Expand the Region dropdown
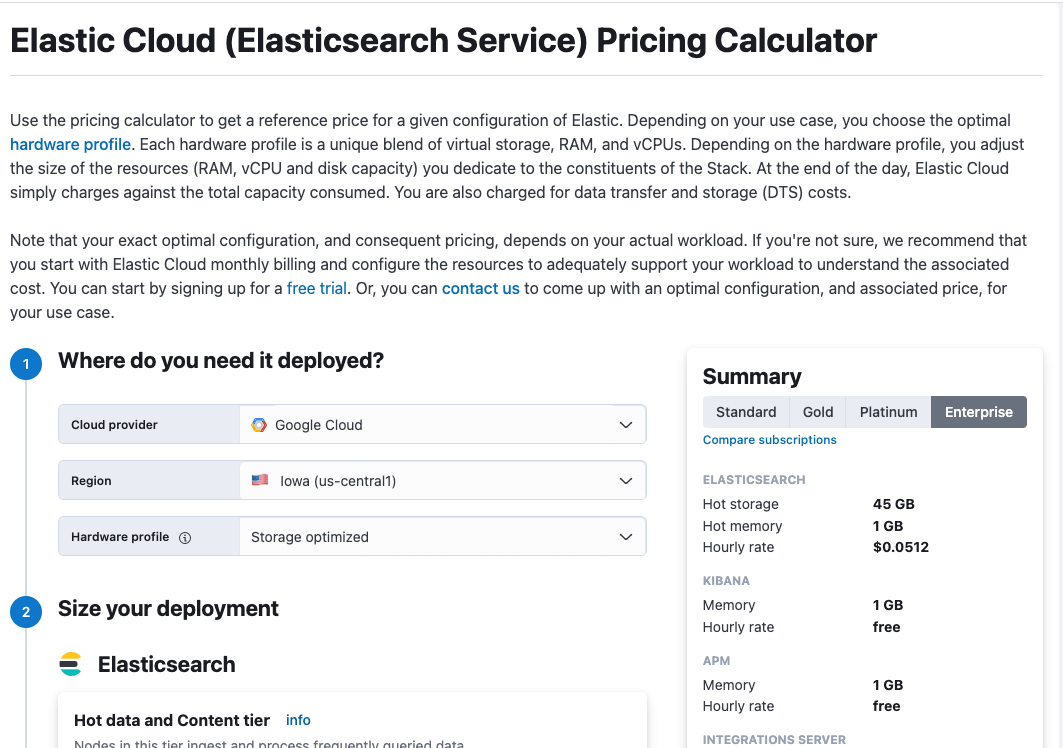The width and height of the screenshot is (1063, 748). [x=440, y=480]
